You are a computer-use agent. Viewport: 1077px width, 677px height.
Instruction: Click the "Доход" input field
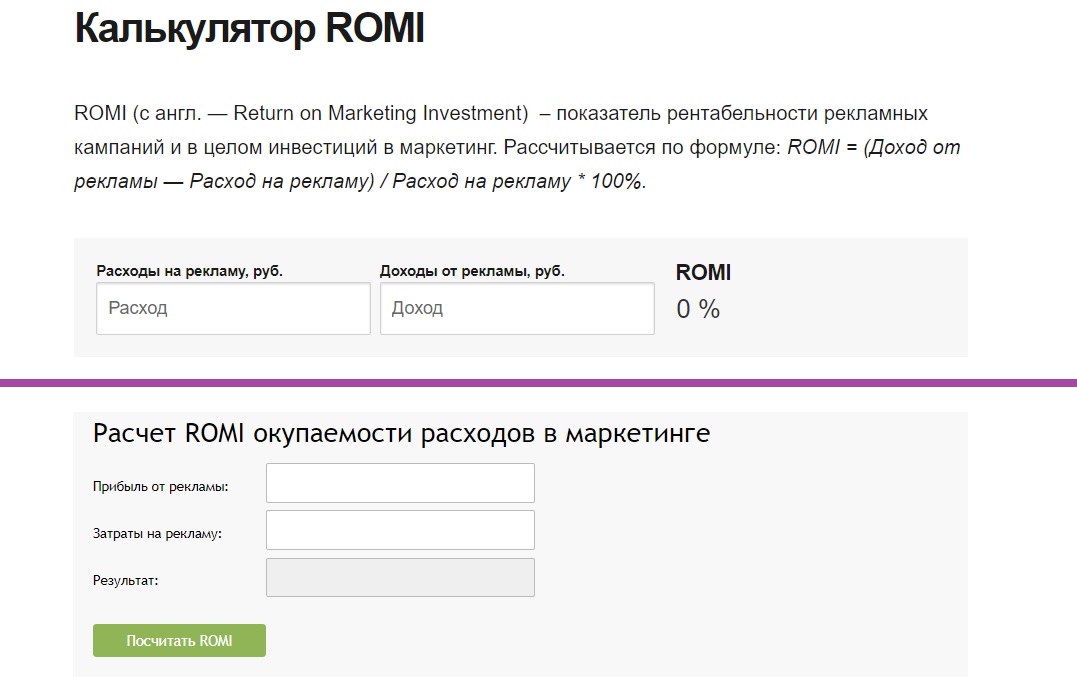pos(516,308)
